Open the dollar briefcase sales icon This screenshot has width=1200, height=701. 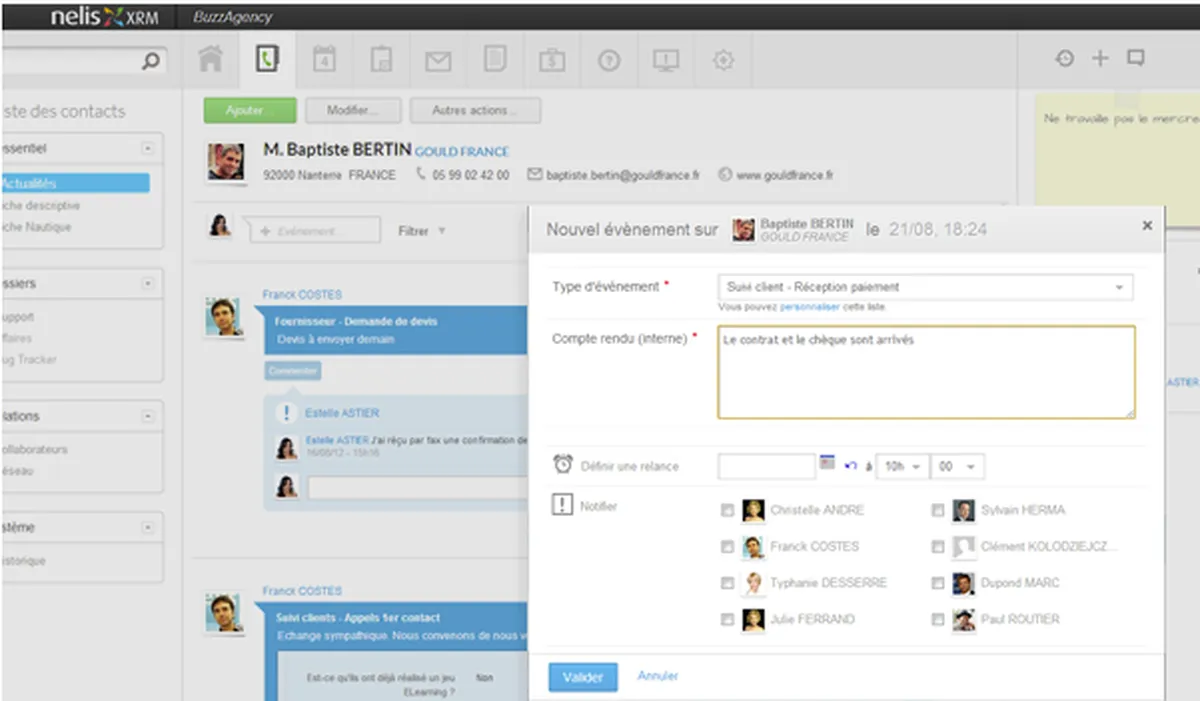click(552, 59)
